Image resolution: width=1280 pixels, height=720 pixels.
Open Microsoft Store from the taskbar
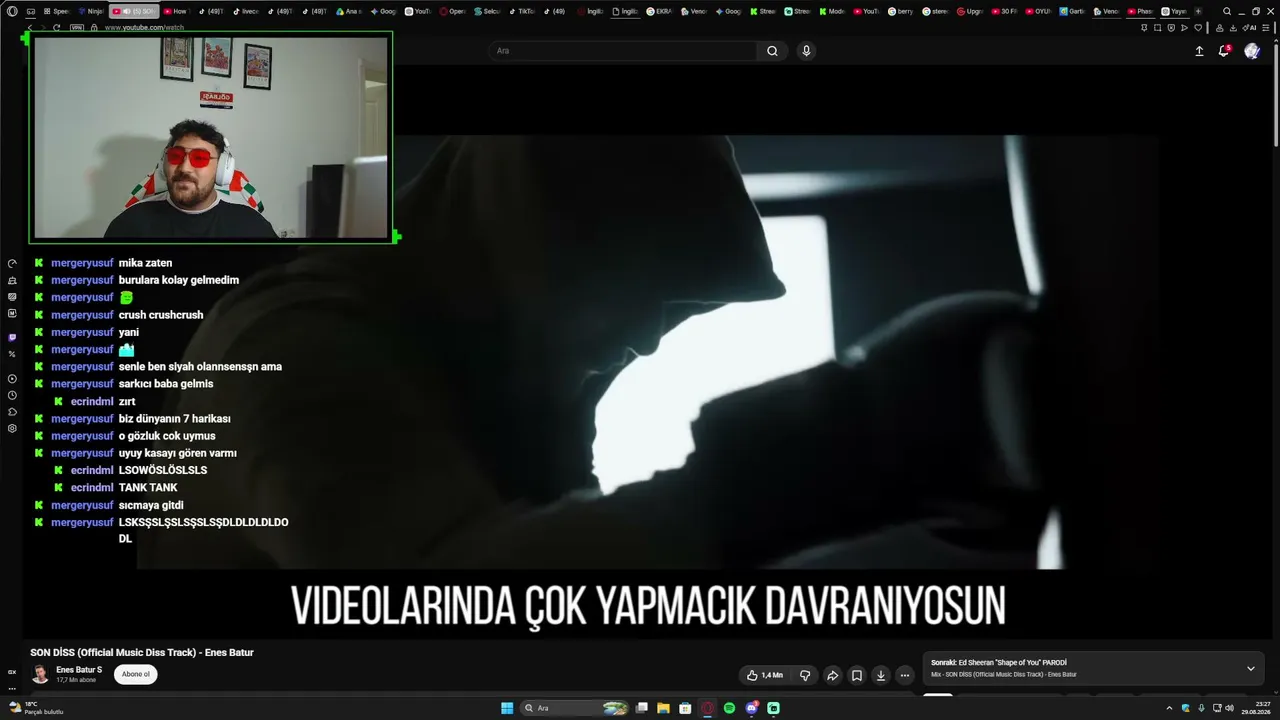click(685, 708)
